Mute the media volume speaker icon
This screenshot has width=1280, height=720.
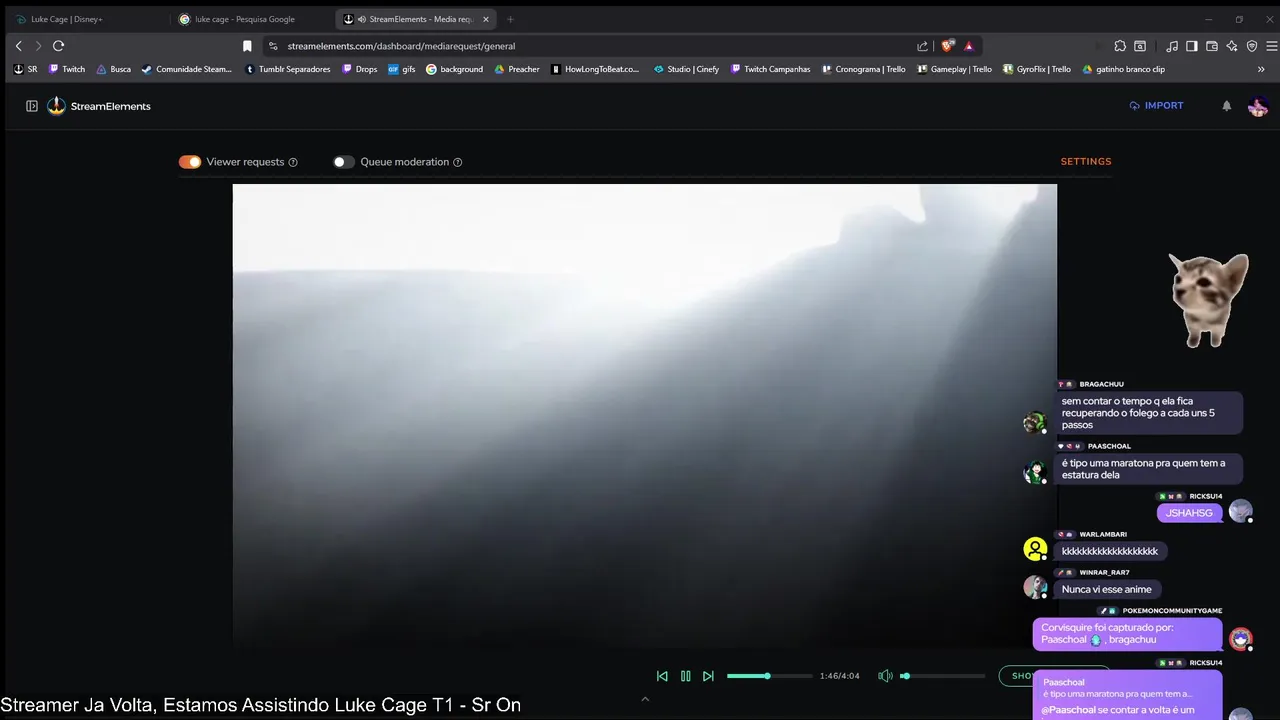885,676
